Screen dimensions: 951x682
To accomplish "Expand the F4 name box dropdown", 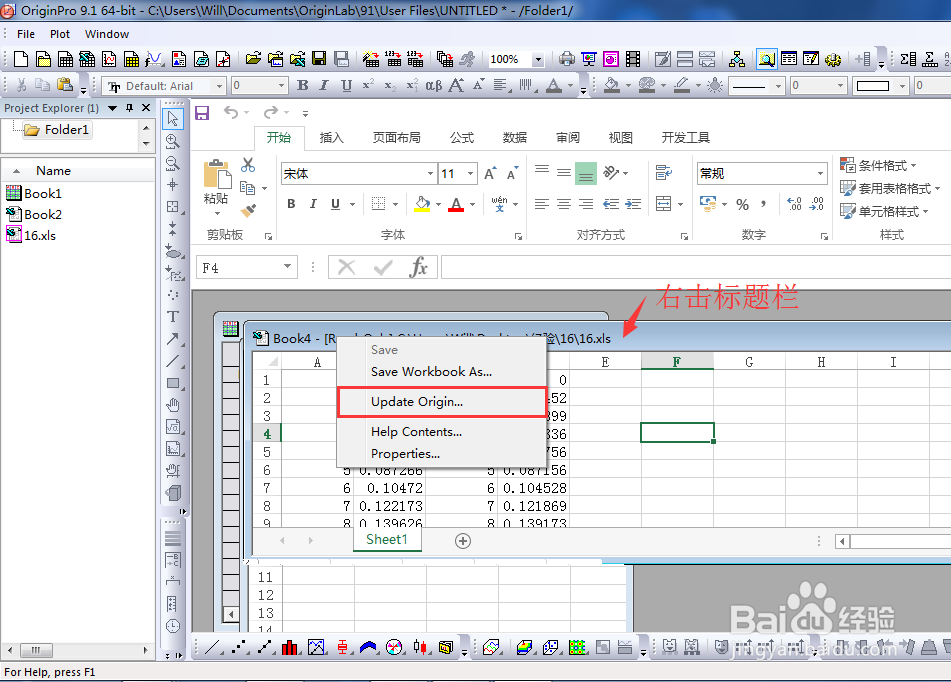I will pyautogui.click(x=287, y=267).
